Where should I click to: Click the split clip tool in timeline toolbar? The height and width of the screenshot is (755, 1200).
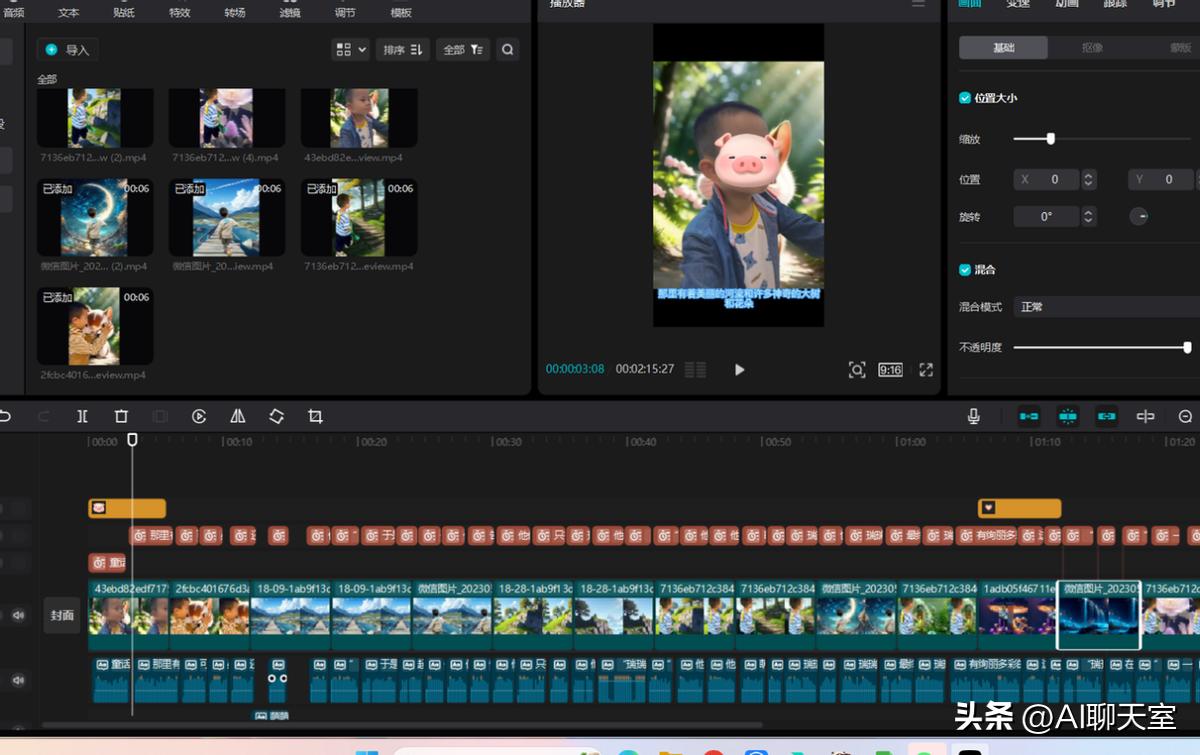(83, 417)
